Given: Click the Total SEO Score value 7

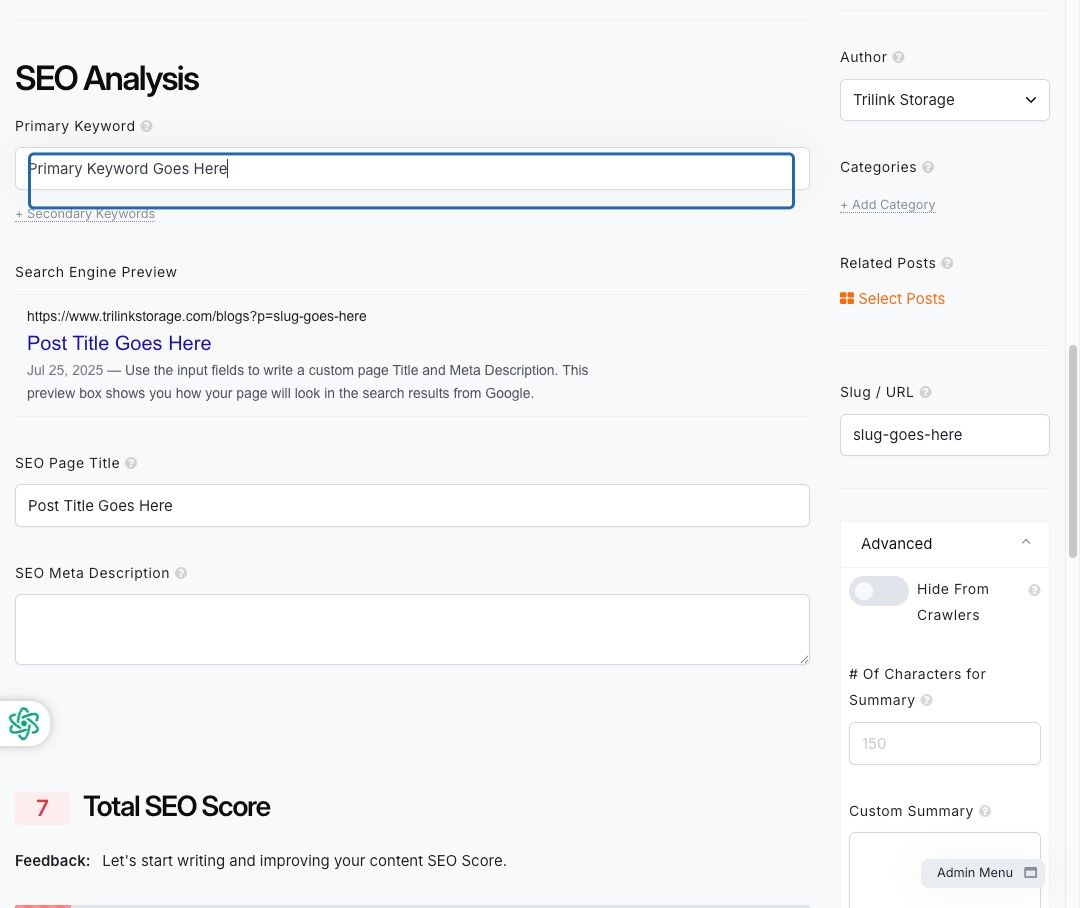Looking at the screenshot, I should coord(42,808).
